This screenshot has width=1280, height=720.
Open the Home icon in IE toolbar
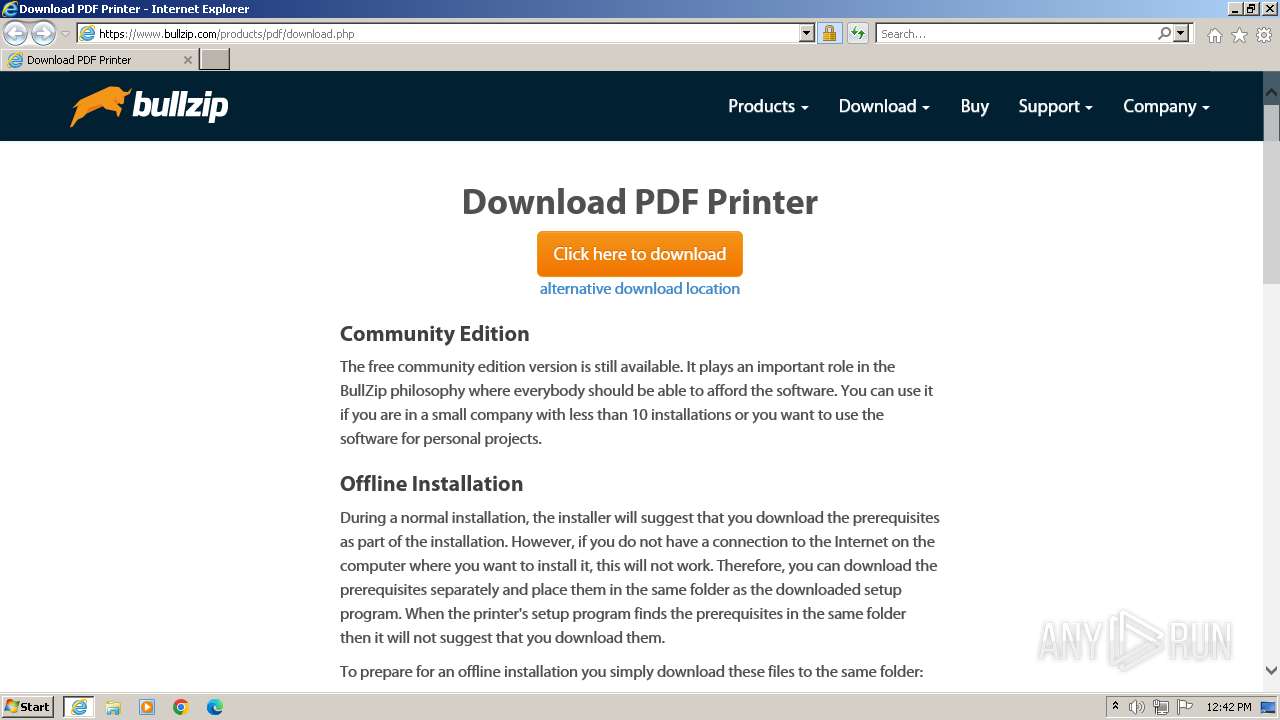pos(1214,35)
